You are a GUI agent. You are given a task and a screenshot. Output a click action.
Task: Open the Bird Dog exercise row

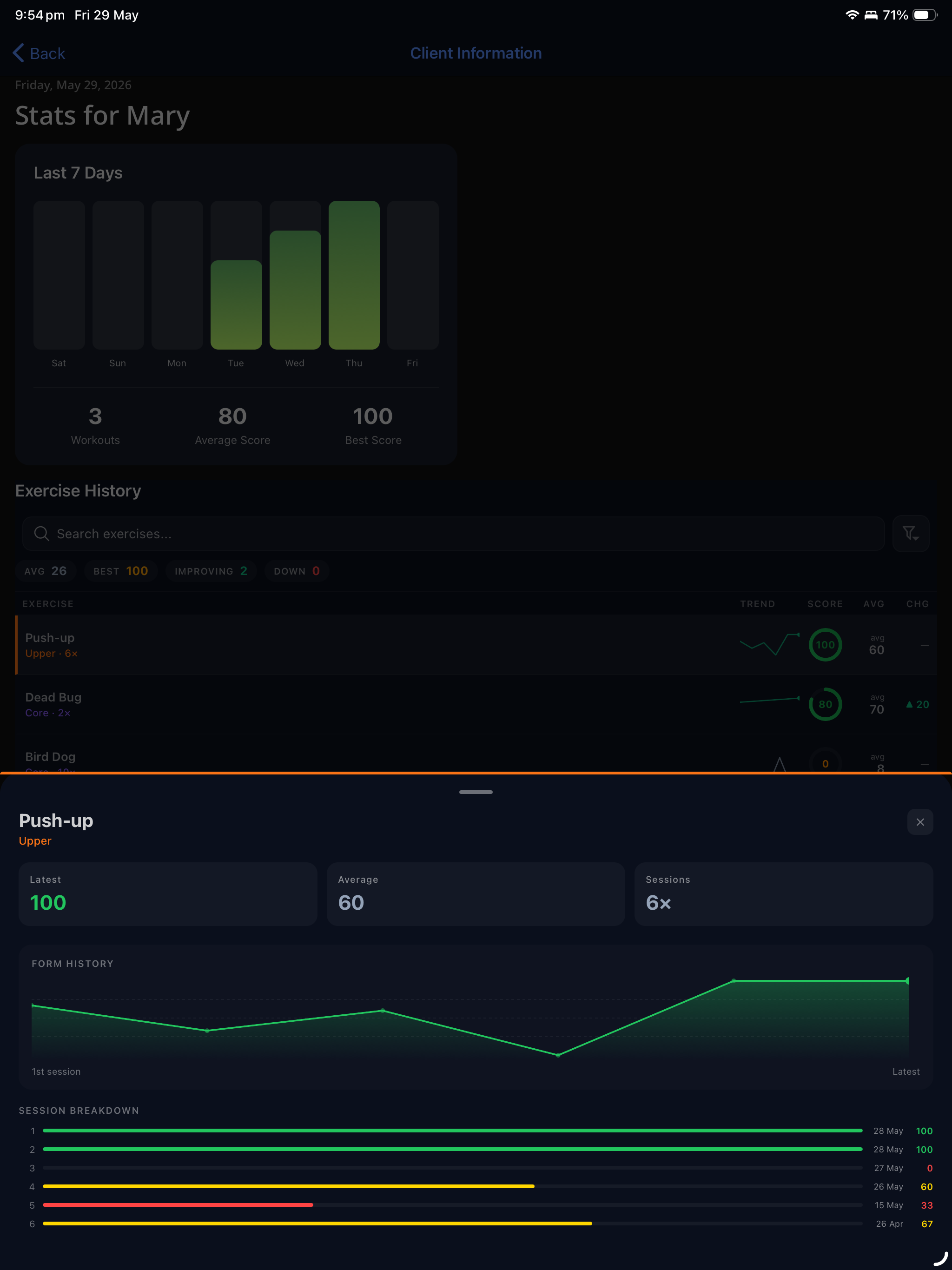coord(476,753)
